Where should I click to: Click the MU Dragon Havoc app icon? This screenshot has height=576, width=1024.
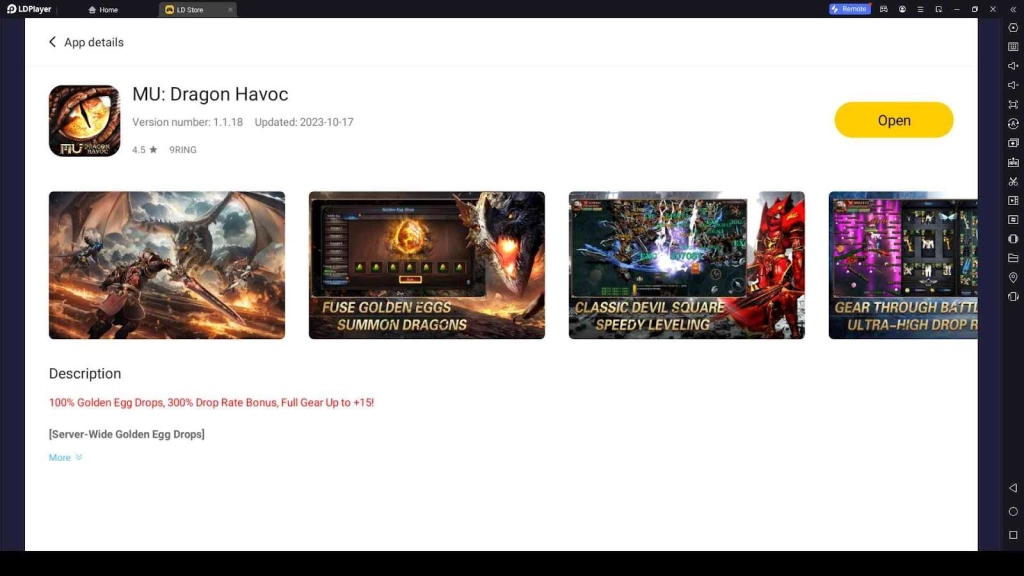point(84,121)
